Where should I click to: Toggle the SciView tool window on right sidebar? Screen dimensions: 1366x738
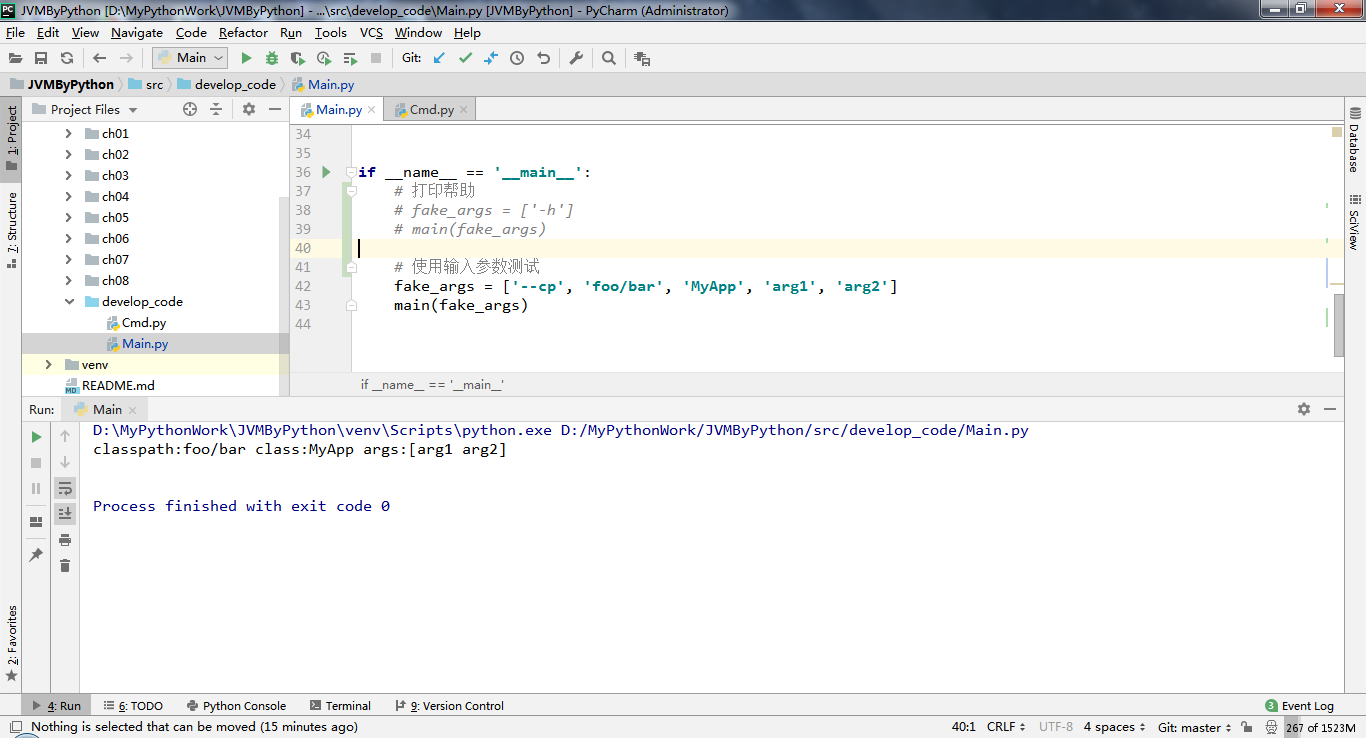point(1354,223)
